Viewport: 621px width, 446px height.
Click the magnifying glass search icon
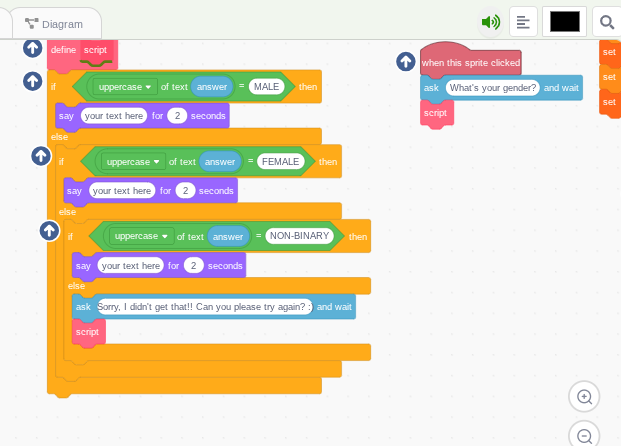(606, 22)
